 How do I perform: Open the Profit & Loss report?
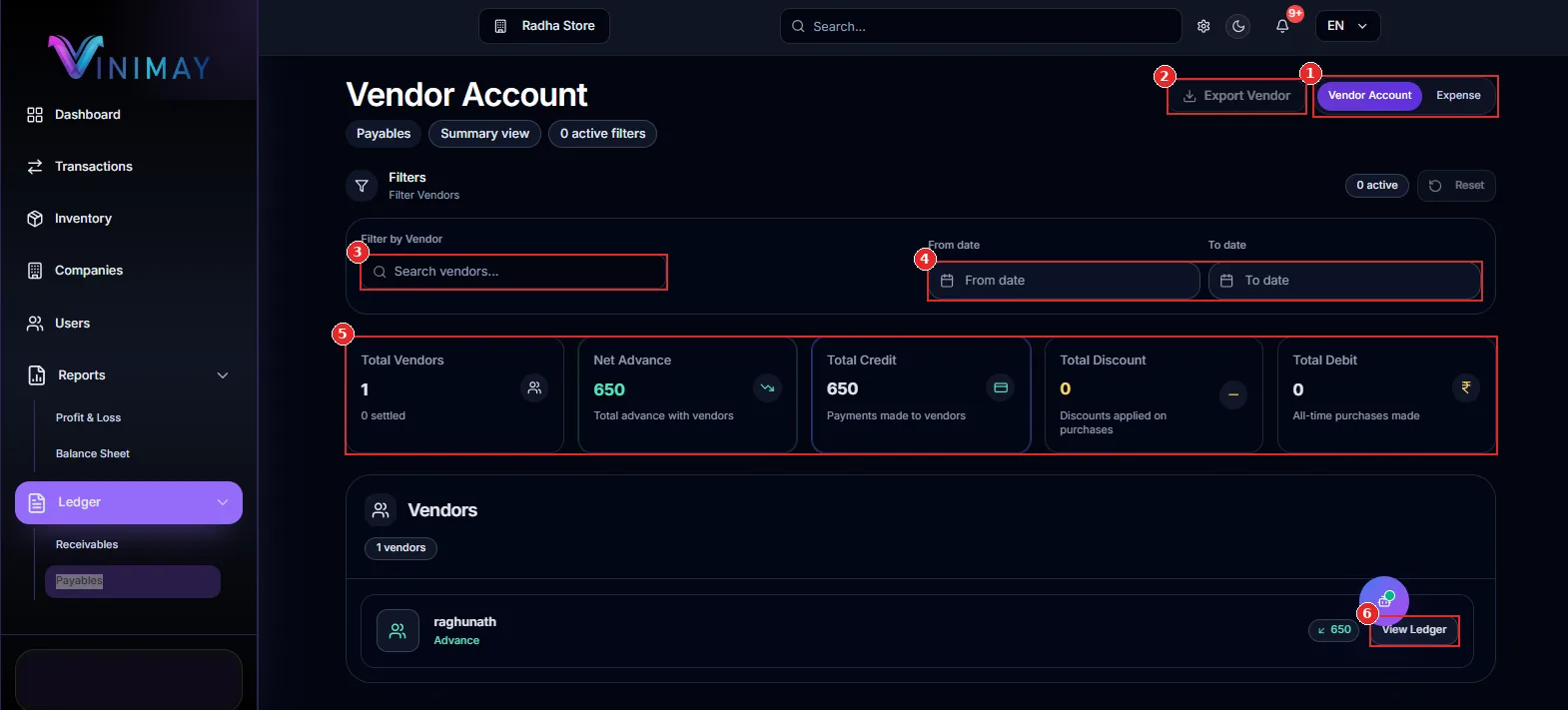coord(88,417)
